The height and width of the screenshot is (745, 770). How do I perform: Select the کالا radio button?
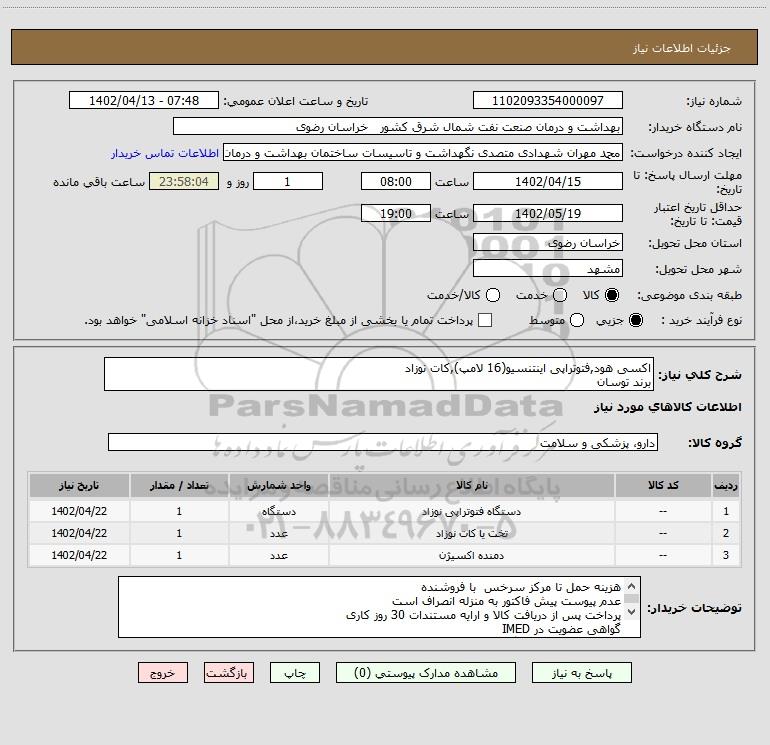click(x=612, y=295)
